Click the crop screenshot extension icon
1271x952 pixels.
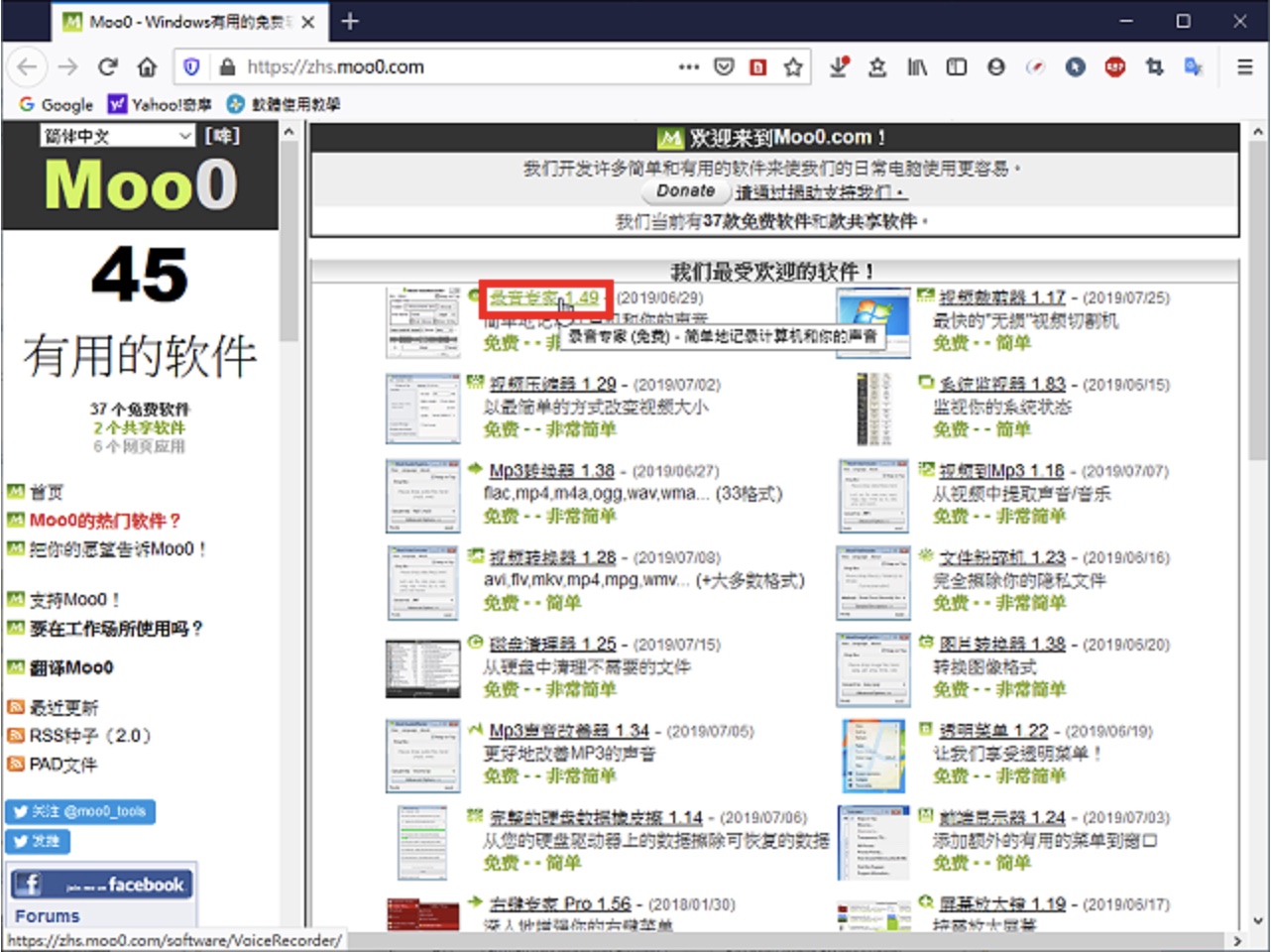1154,66
